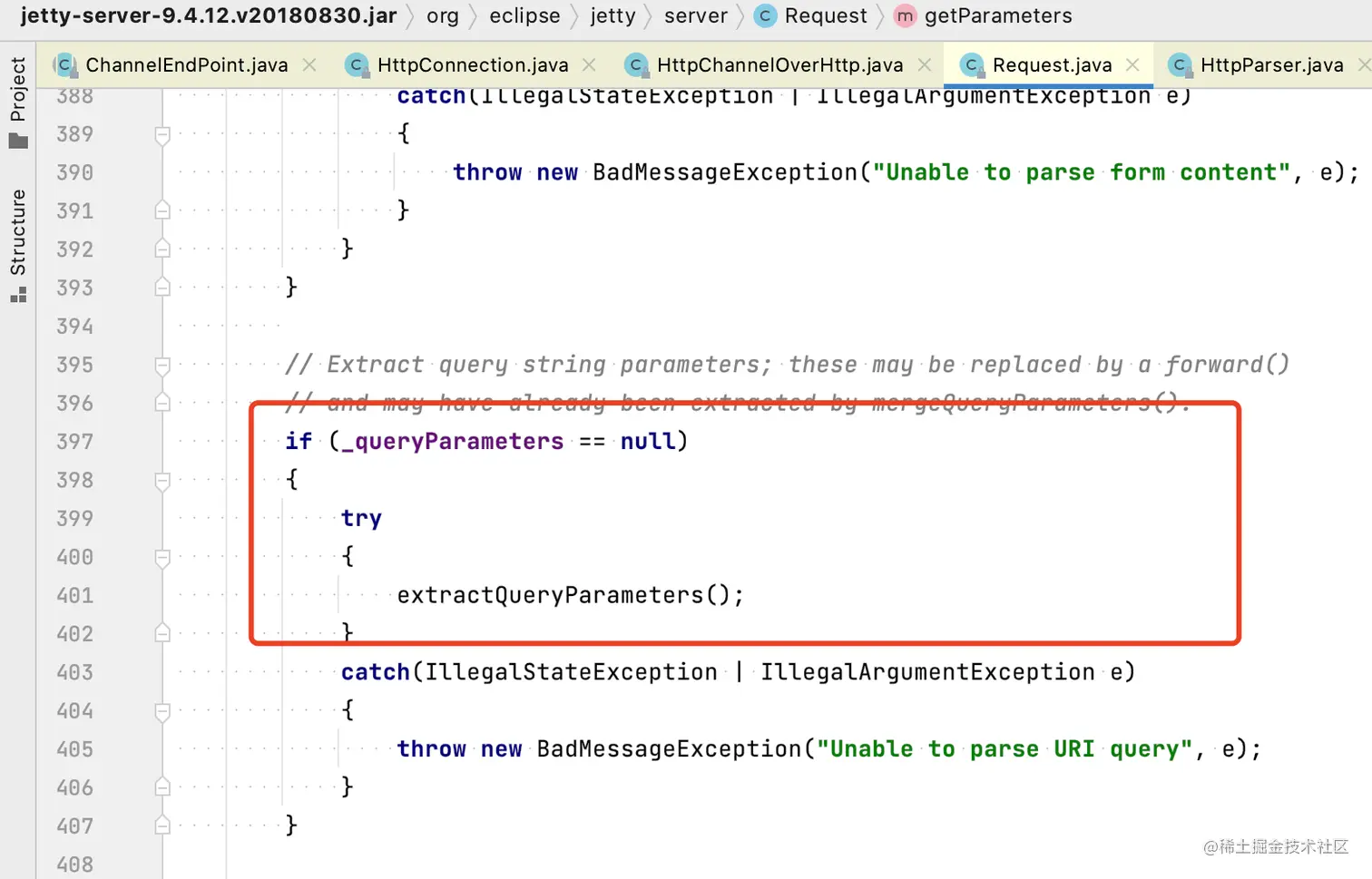
Task: Click the class icon on HttpConnection.java tab
Action: [358, 64]
